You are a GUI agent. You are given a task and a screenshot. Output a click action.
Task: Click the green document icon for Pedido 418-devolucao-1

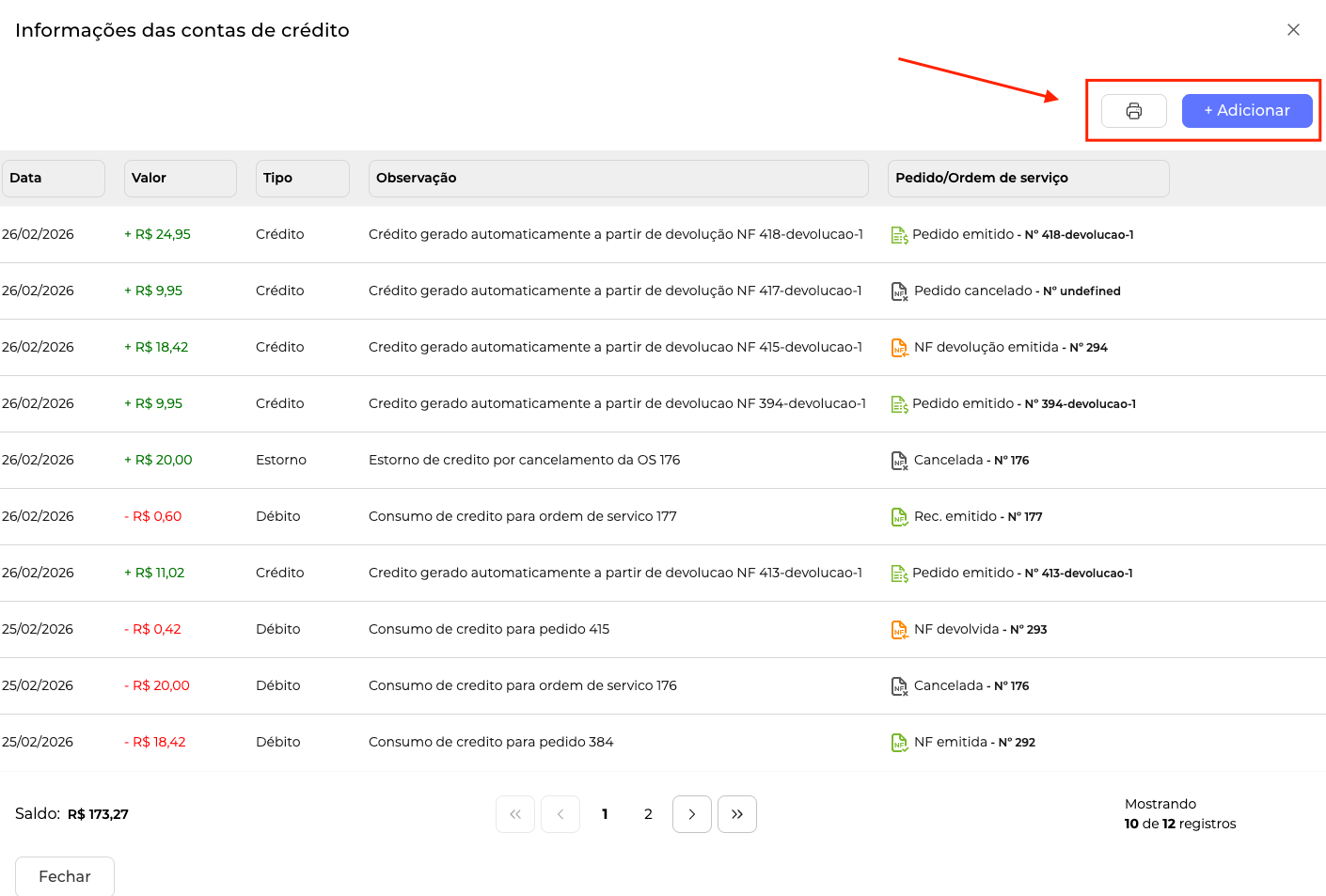click(899, 235)
